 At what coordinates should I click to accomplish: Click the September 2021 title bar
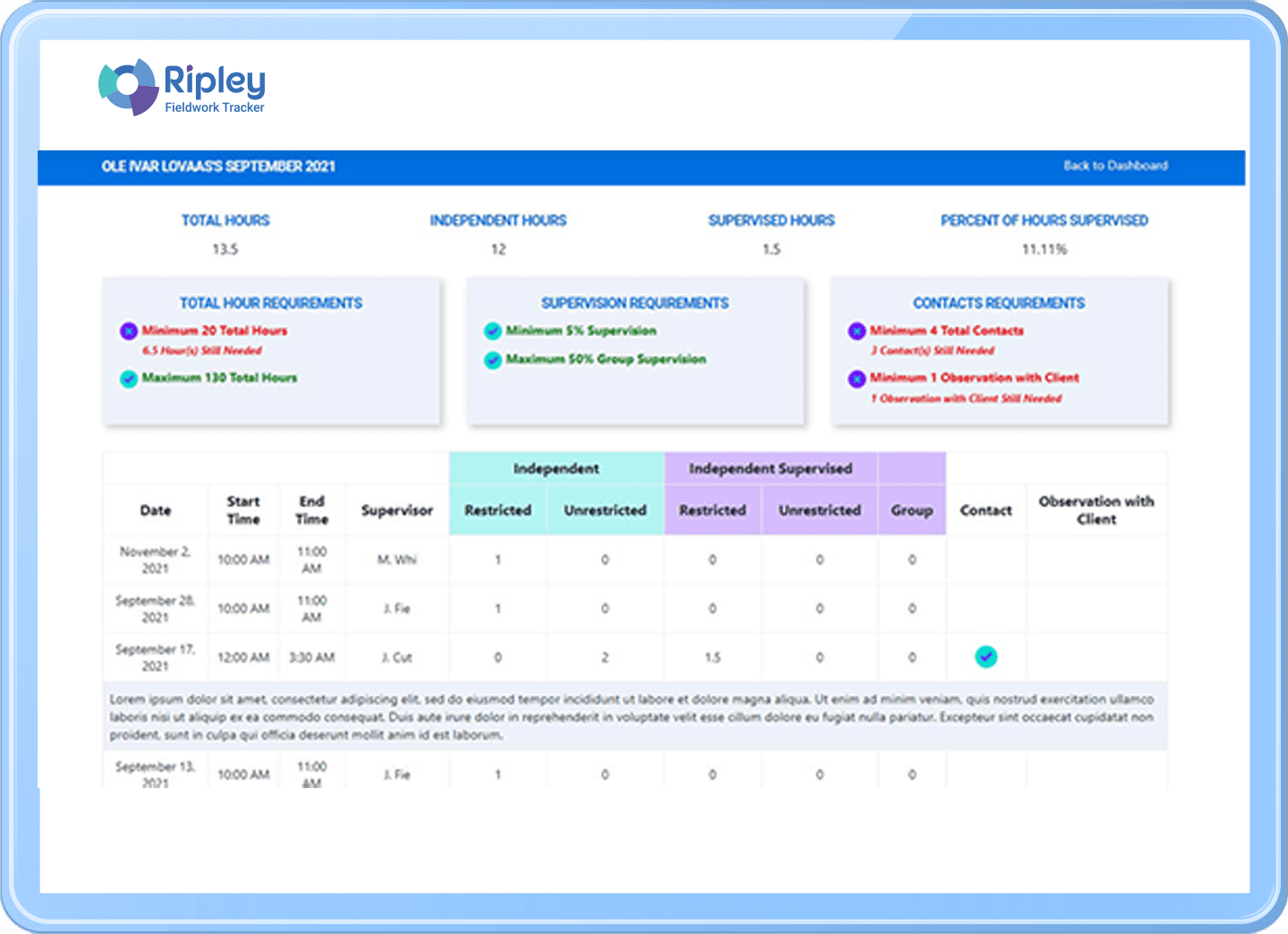[x=218, y=166]
